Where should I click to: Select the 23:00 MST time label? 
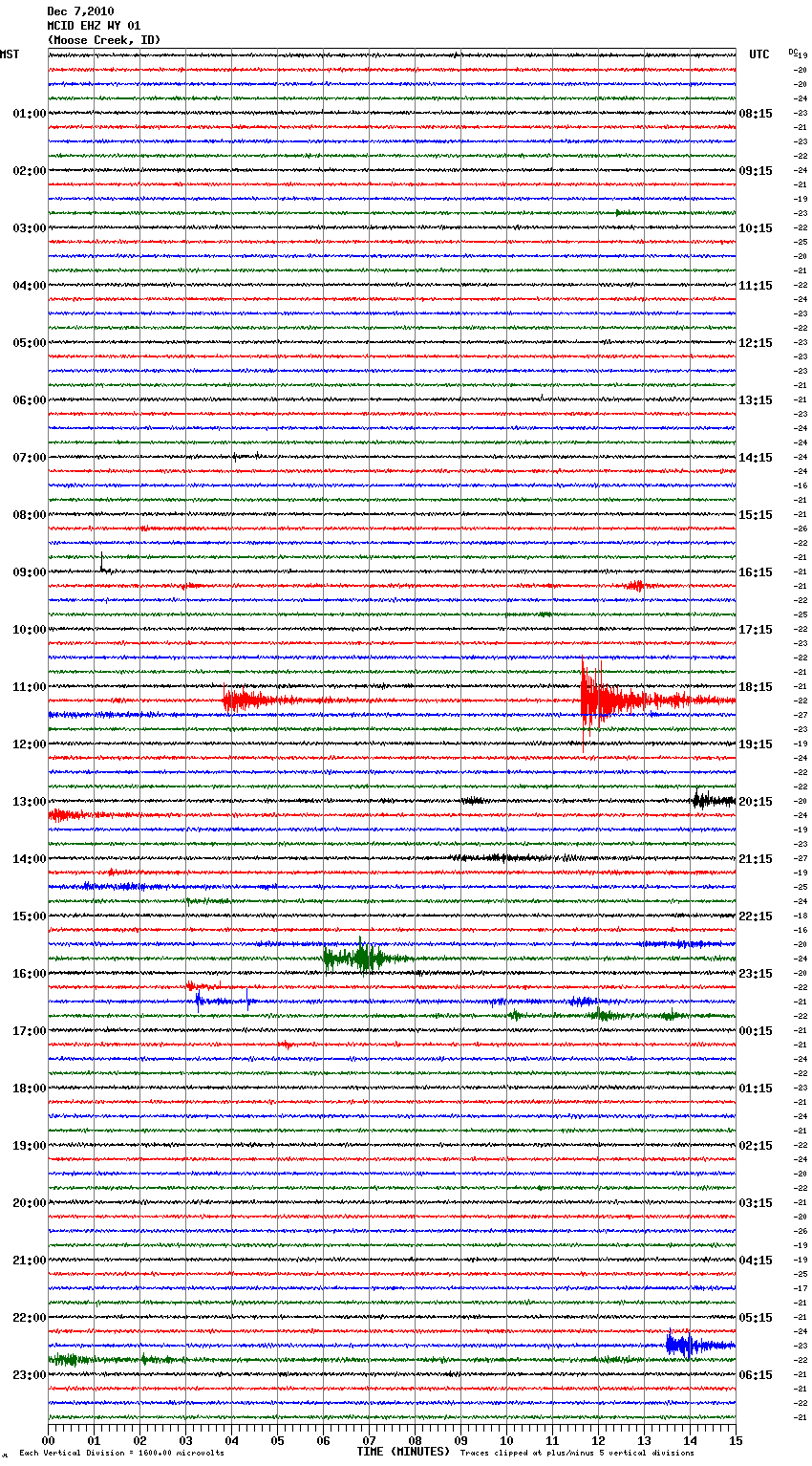30,1375
